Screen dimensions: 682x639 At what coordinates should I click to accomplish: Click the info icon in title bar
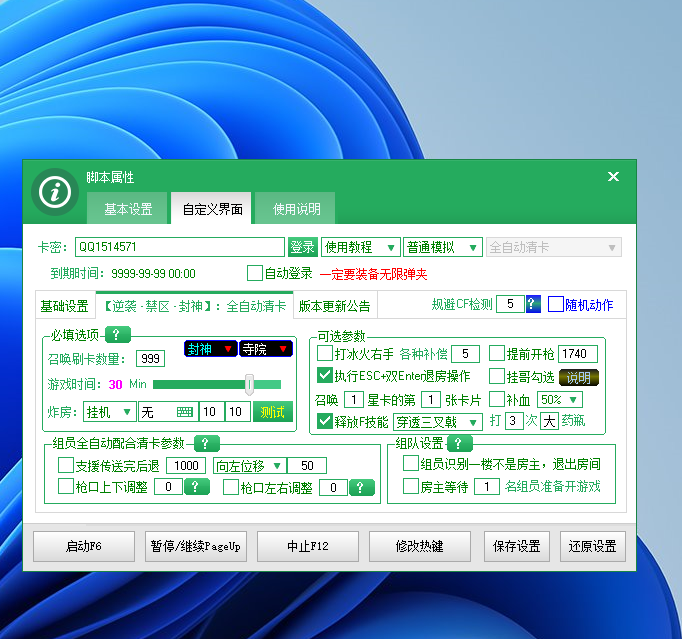click(x=54, y=191)
